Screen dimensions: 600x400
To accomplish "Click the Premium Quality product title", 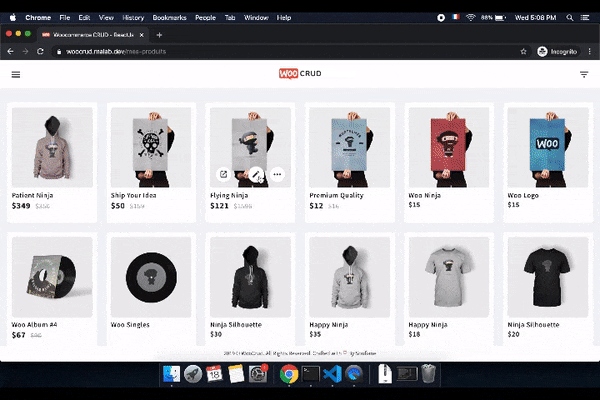I will [336, 195].
